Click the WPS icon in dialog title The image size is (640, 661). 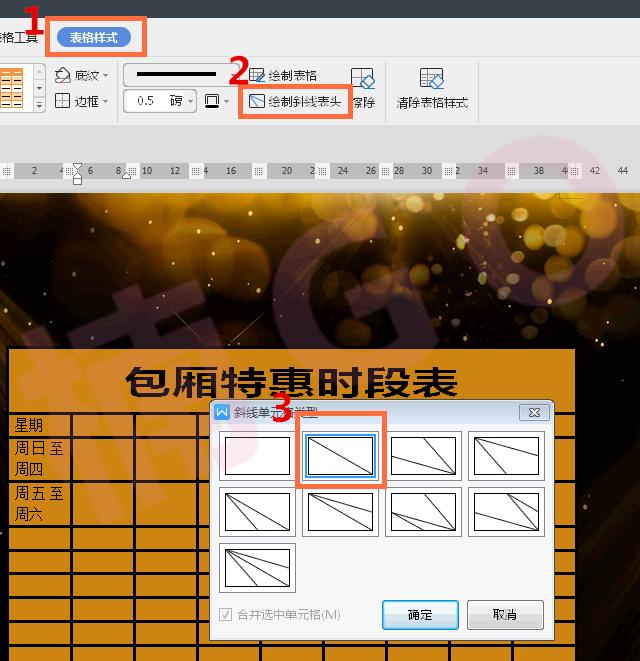coord(222,412)
